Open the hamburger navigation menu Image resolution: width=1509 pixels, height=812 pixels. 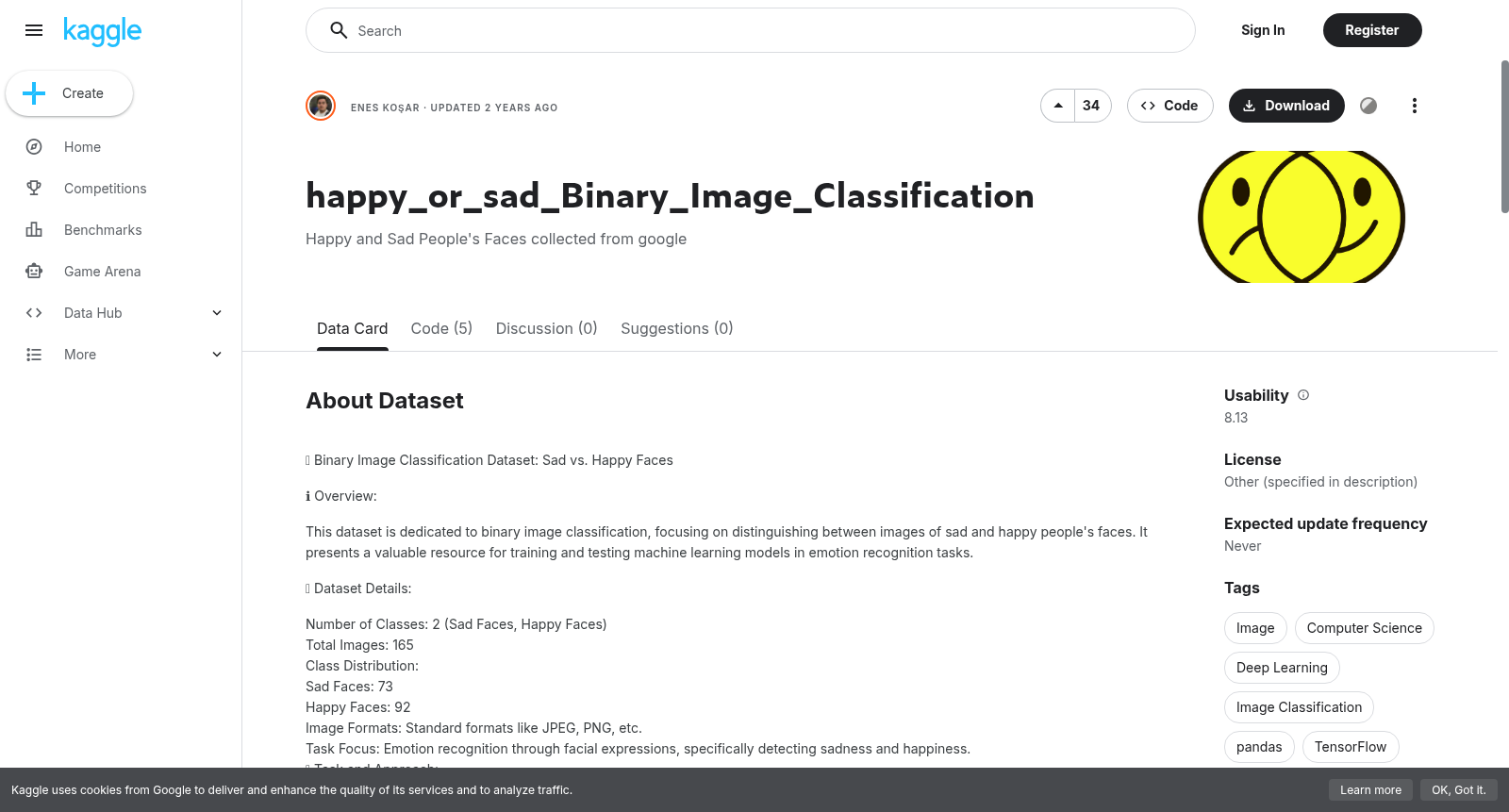point(34,30)
